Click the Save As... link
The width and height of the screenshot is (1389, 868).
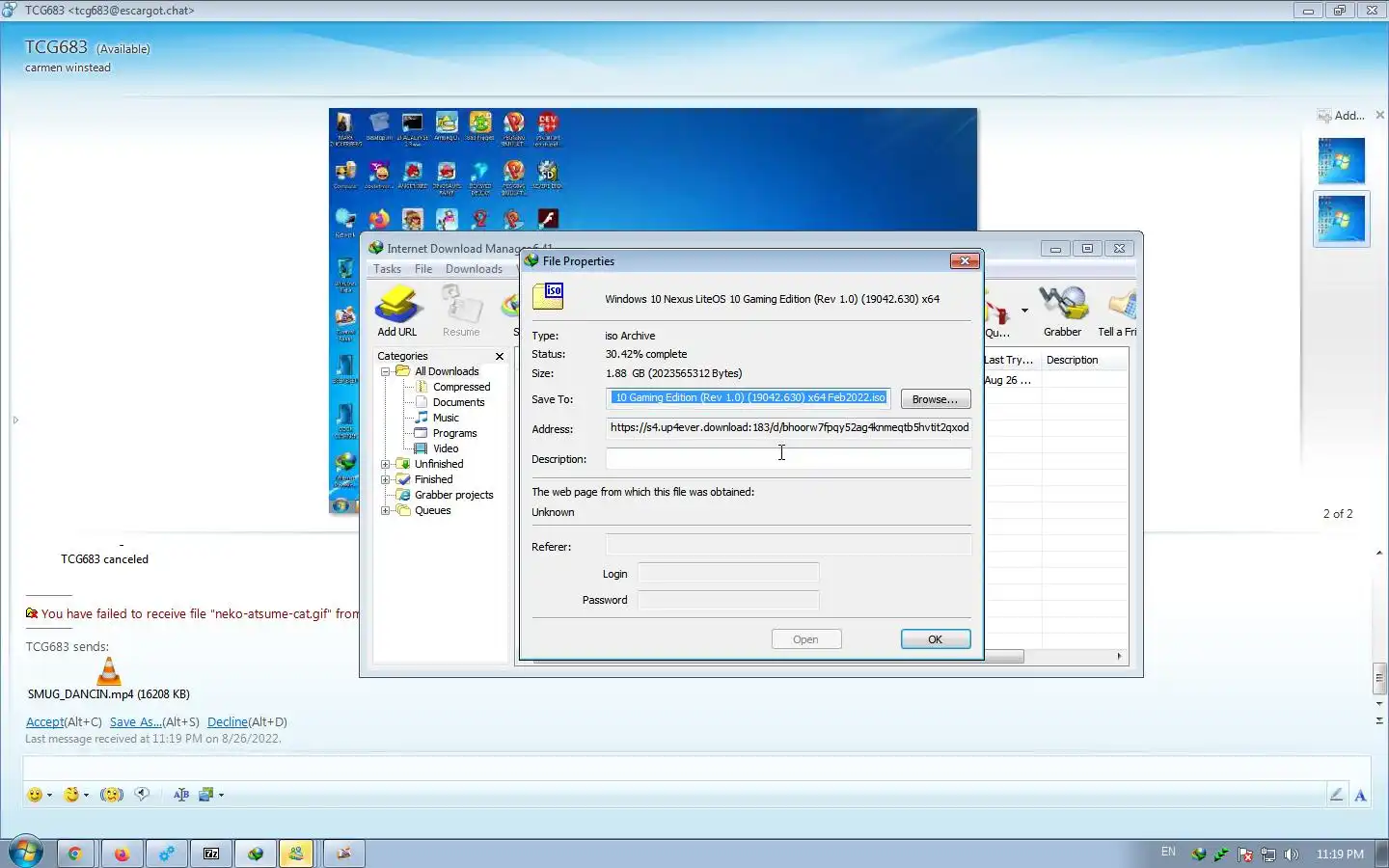point(136,721)
